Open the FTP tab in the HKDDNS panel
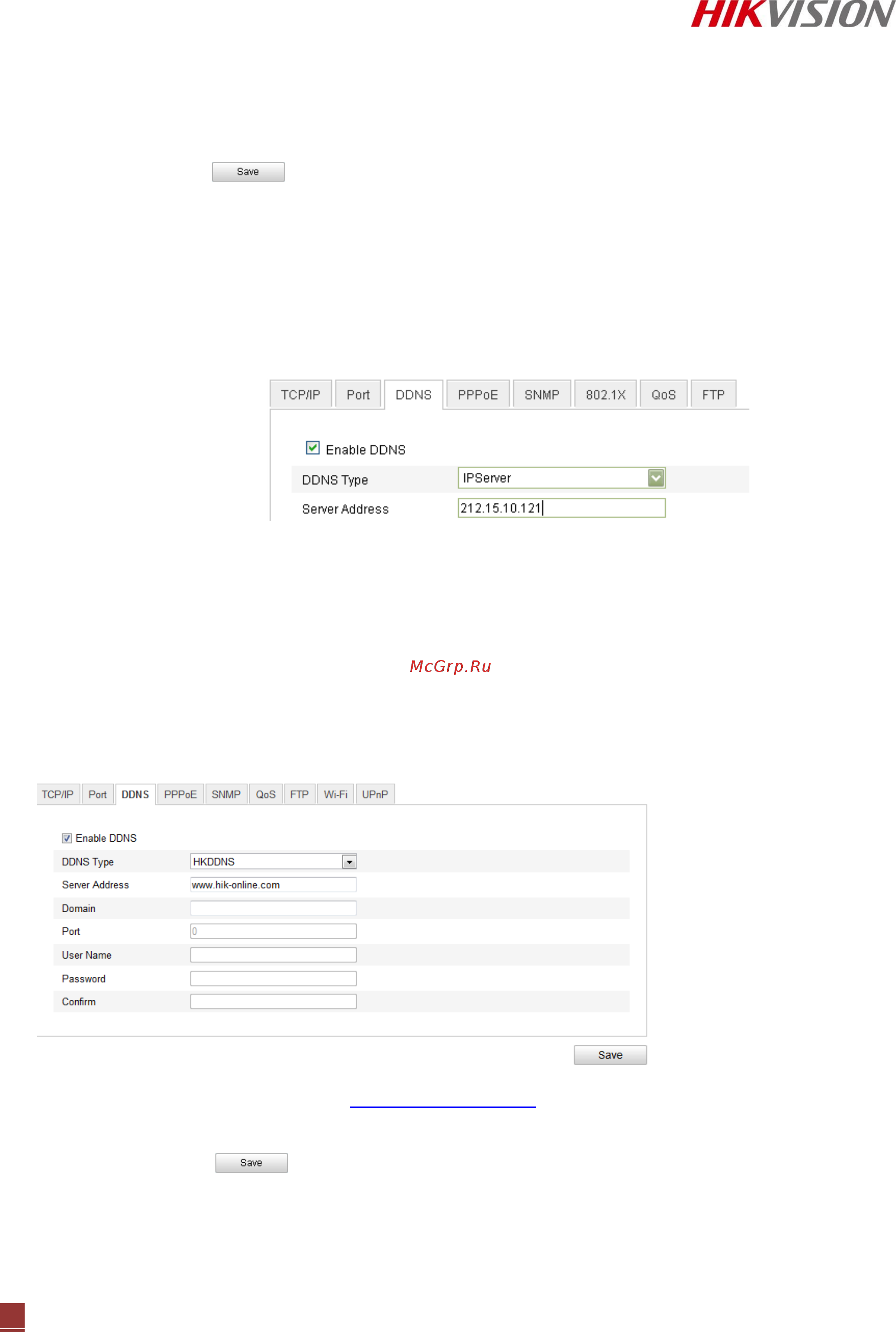 (299, 794)
